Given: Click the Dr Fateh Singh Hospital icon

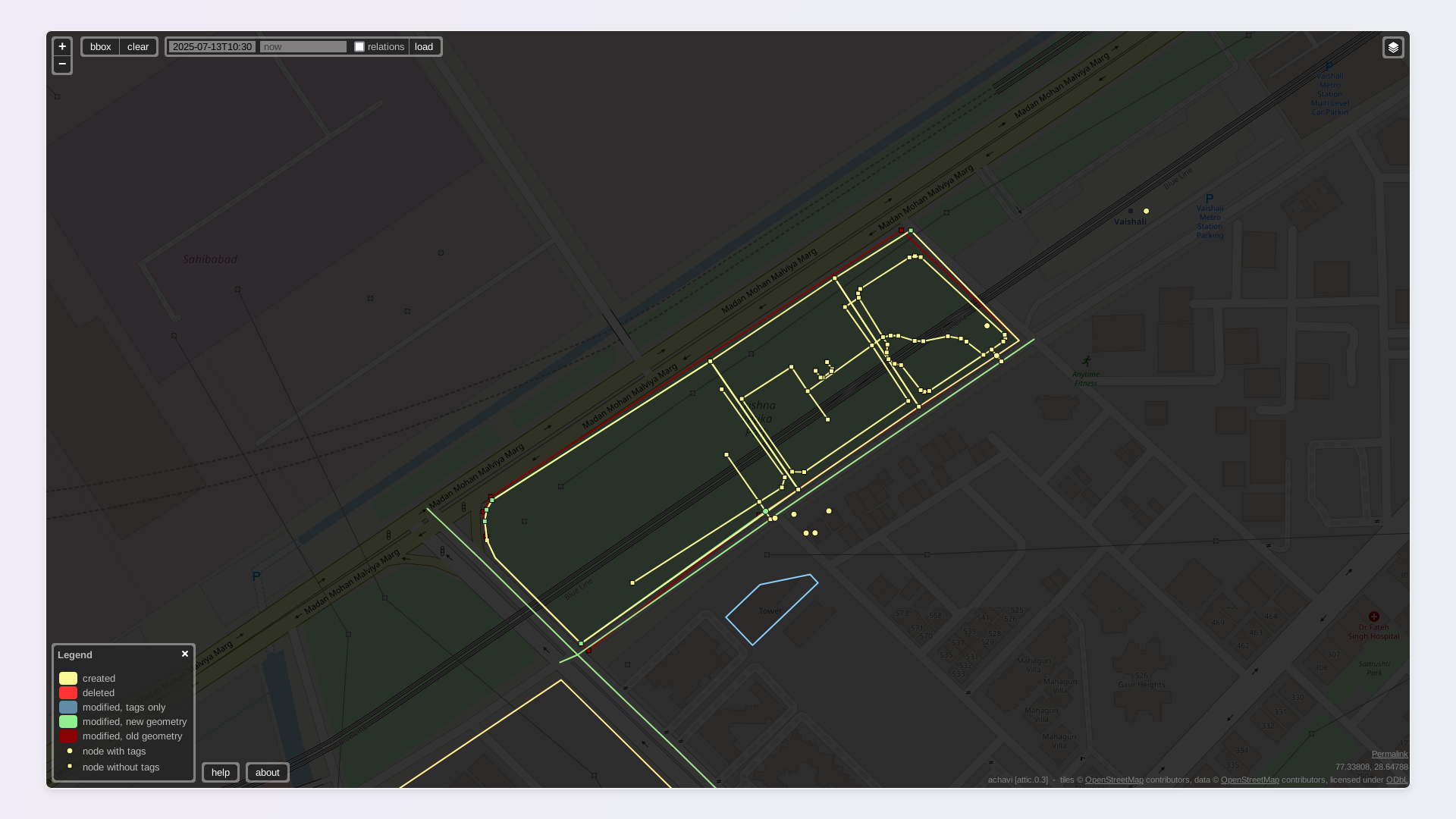Looking at the screenshot, I should (x=1373, y=617).
